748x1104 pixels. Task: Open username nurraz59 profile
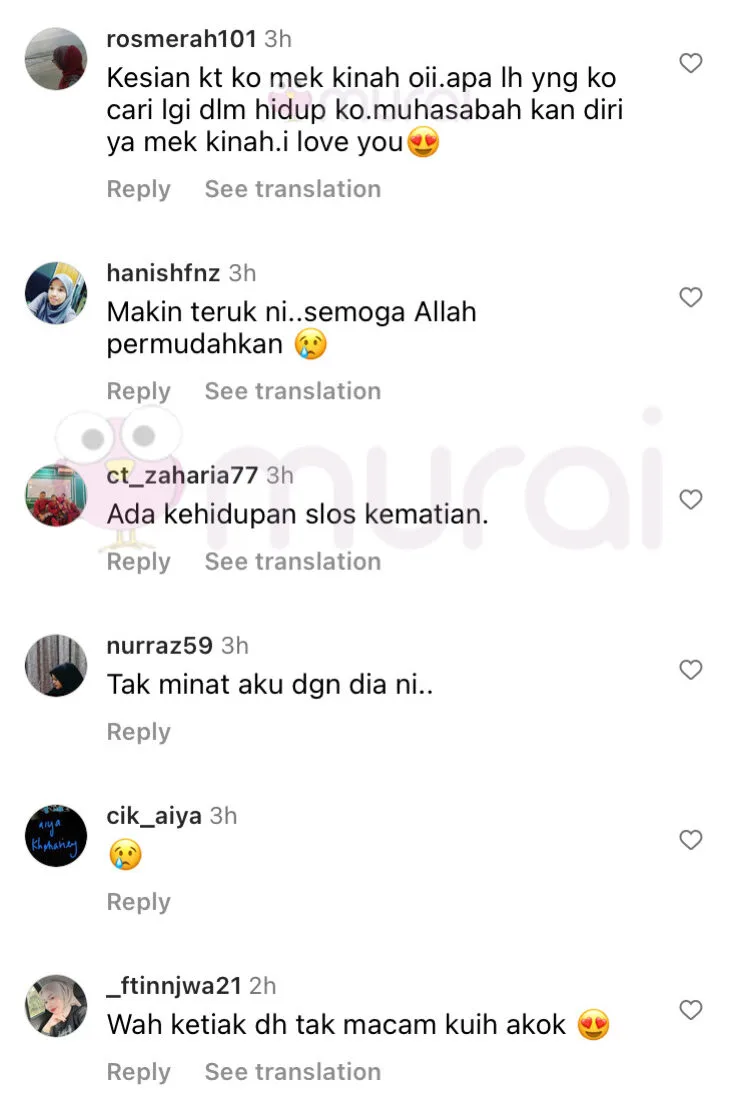[x=159, y=646]
